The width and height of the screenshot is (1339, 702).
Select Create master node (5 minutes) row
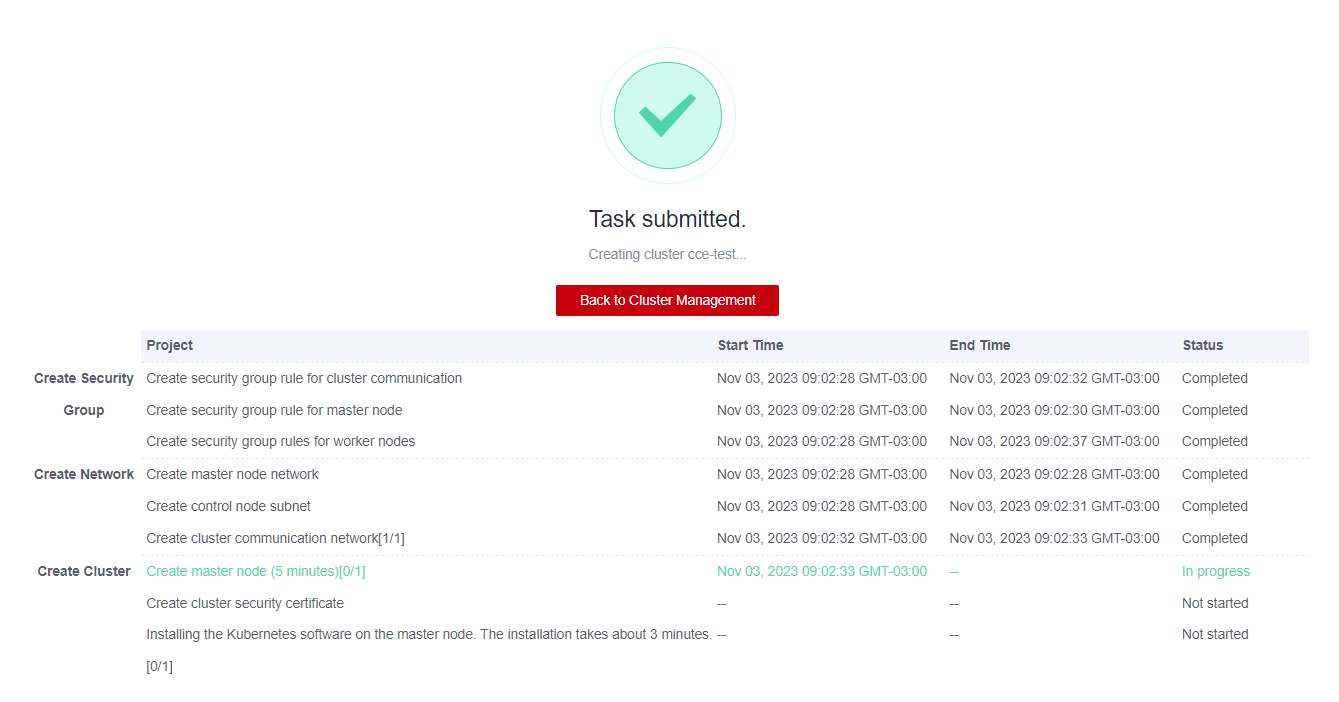255,571
